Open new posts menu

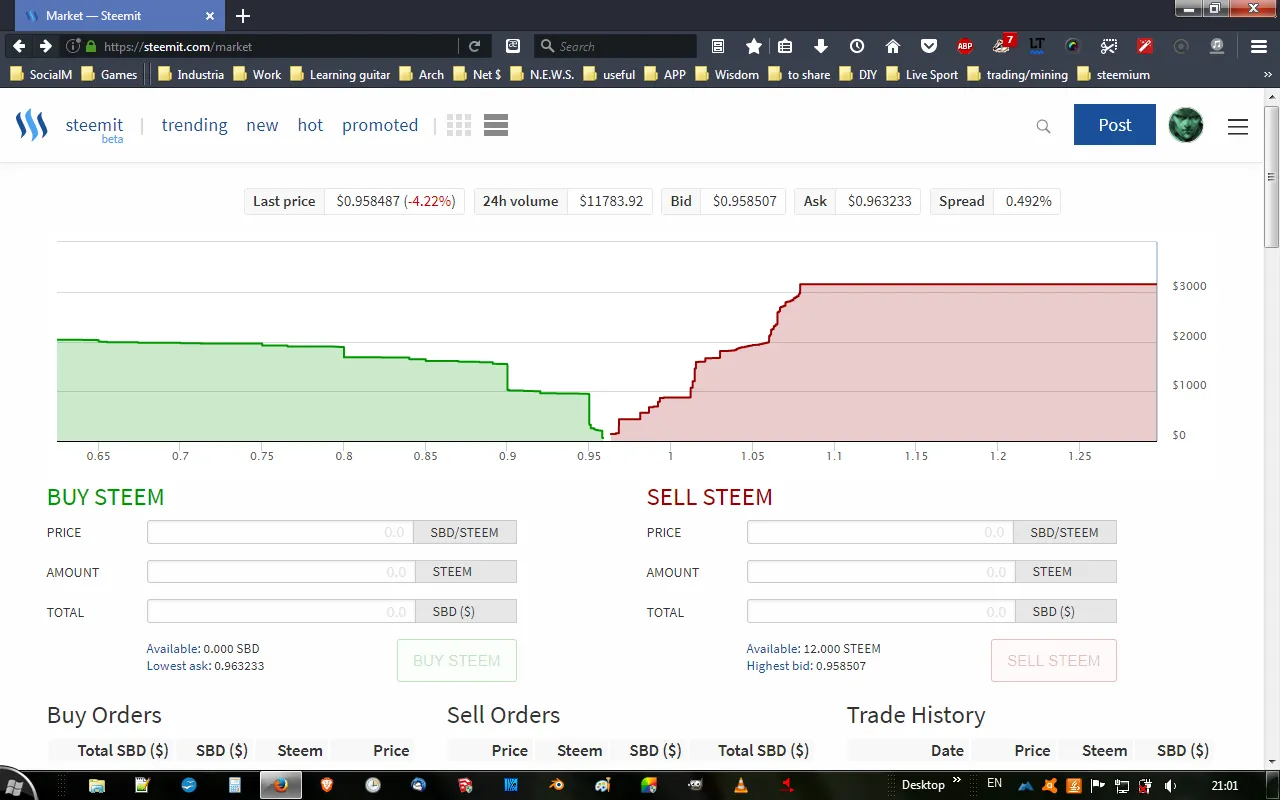262,125
